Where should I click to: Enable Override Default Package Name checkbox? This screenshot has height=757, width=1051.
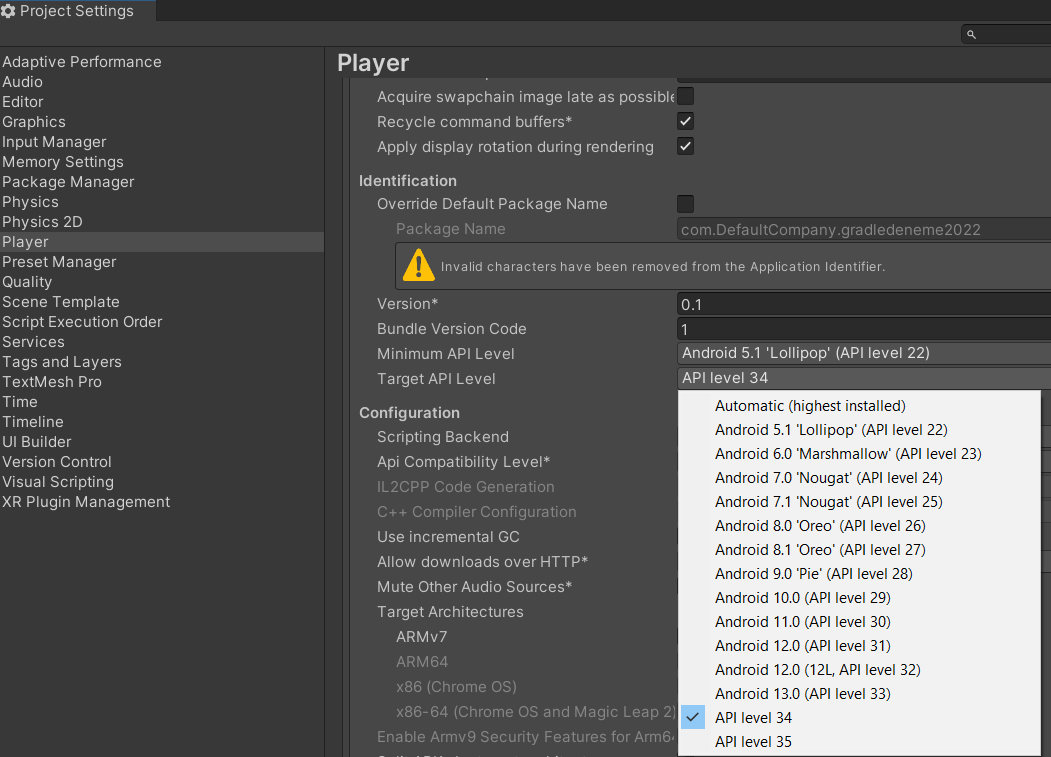point(686,204)
